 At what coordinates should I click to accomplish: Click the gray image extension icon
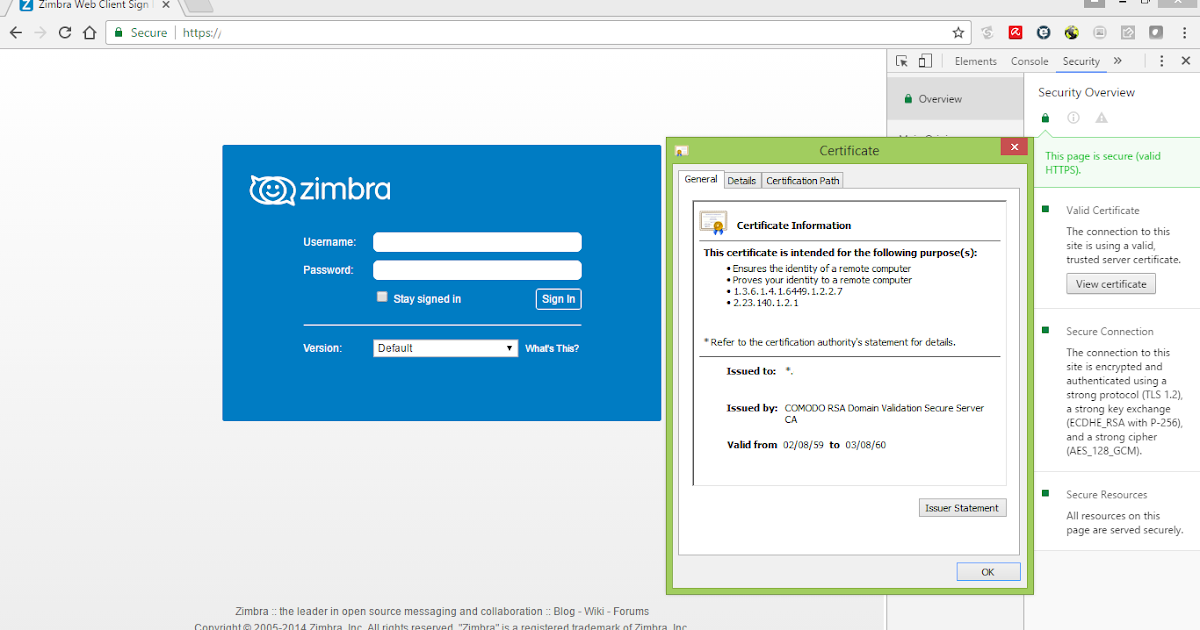(1099, 33)
